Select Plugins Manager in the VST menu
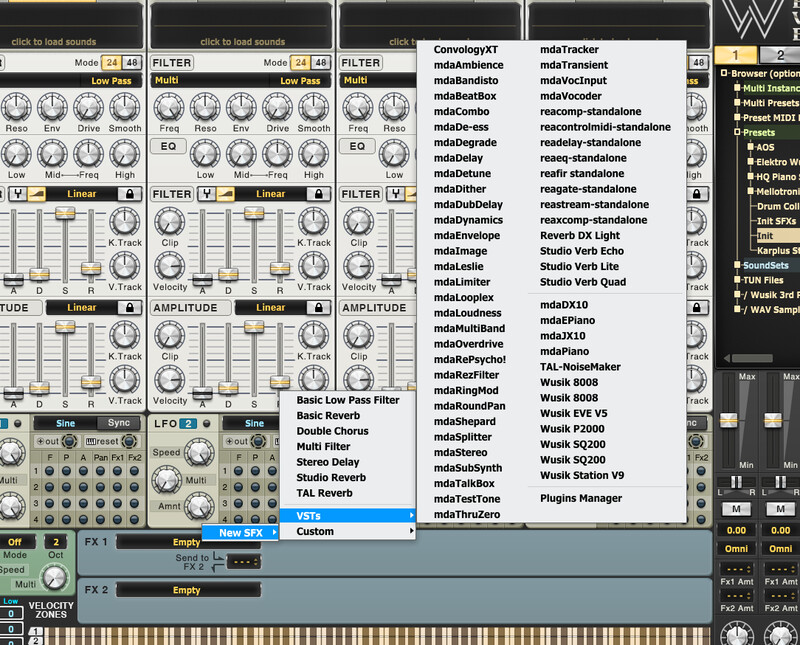800x645 pixels. [581, 499]
